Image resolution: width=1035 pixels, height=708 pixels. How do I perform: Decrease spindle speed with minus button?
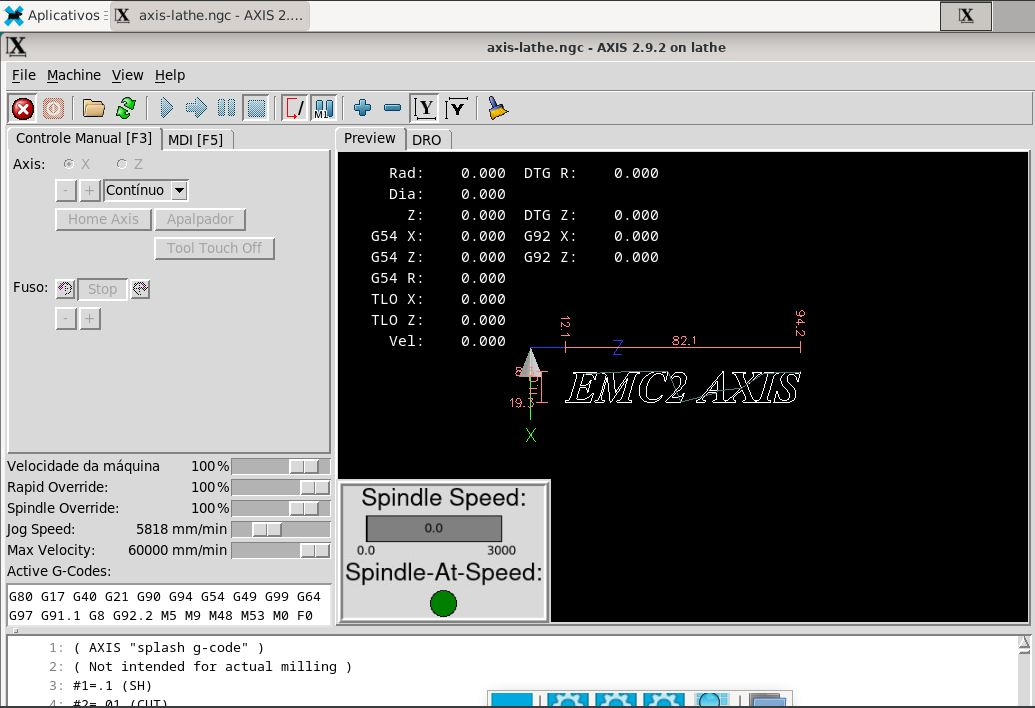pyautogui.click(x=65, y=319)
